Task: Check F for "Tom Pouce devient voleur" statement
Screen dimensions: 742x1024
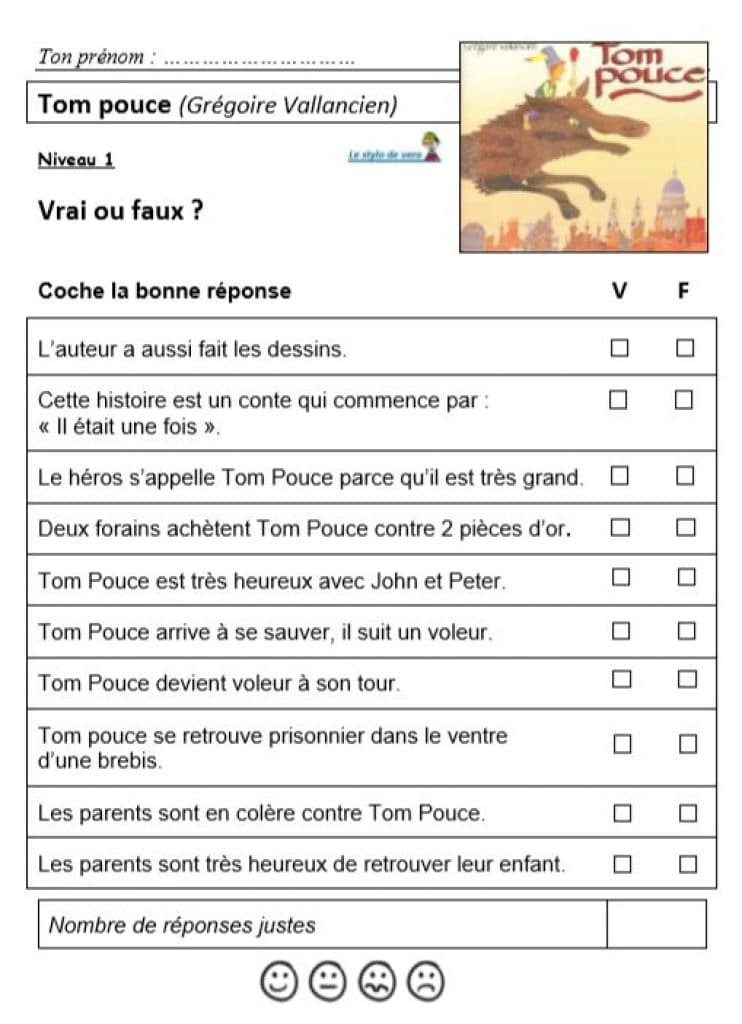Action: (687, 680)
